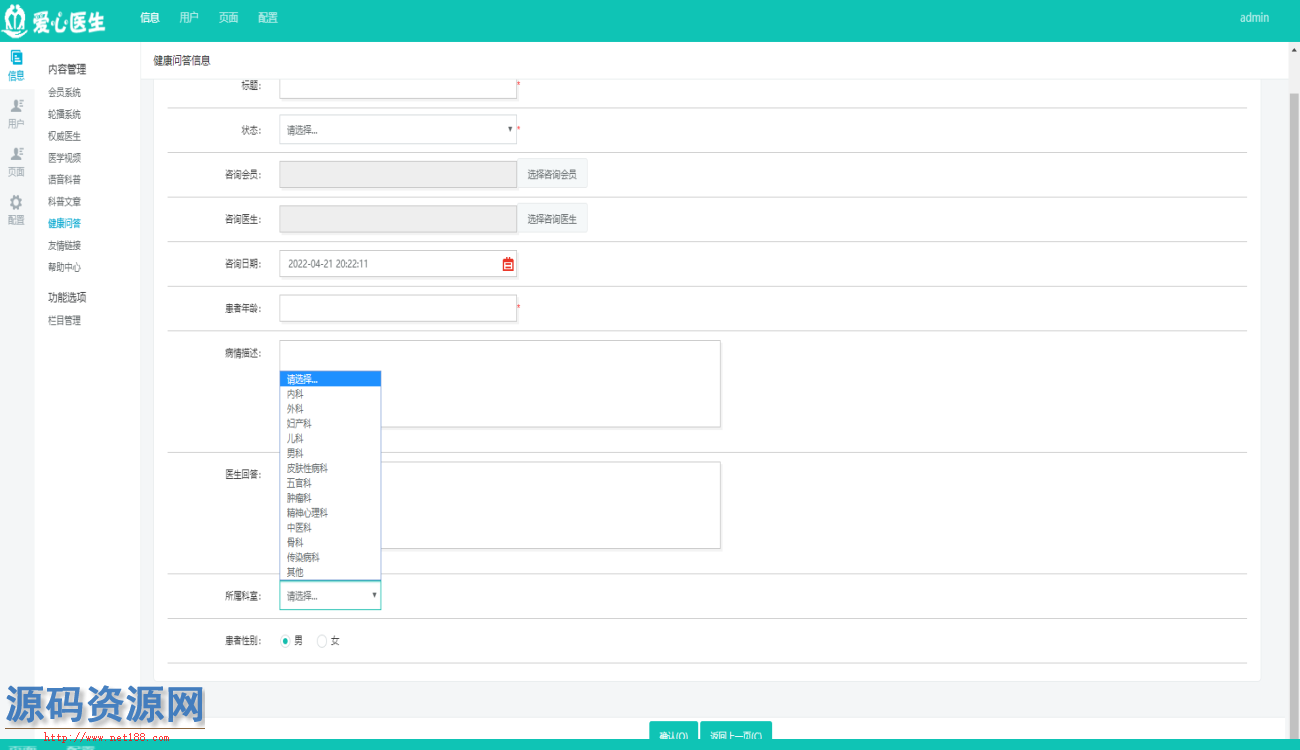Click the 选择咨询医生 button
This screenshot has height=750, width=1300.
coord(552,219)
